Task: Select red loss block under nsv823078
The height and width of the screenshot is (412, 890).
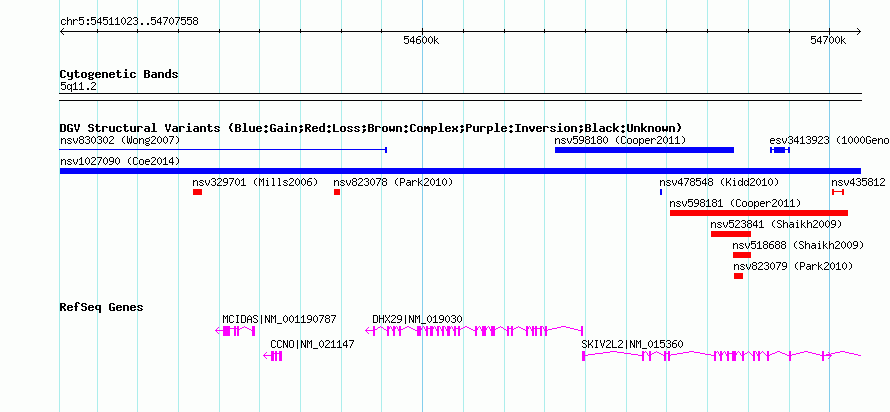Action: pyautogui.click(x=337, y=192)
